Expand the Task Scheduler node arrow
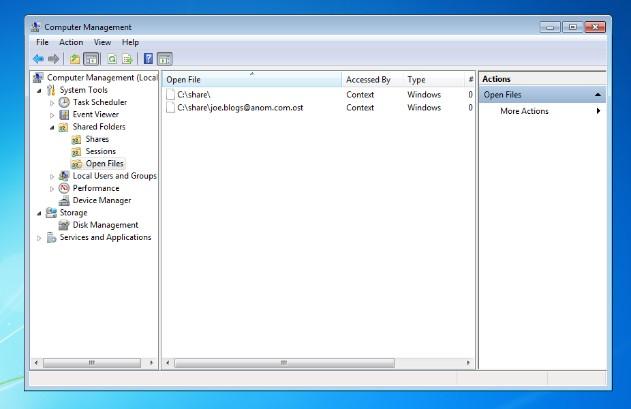The width and height of the screenshot is (631, 409). (x=52, y=103)
